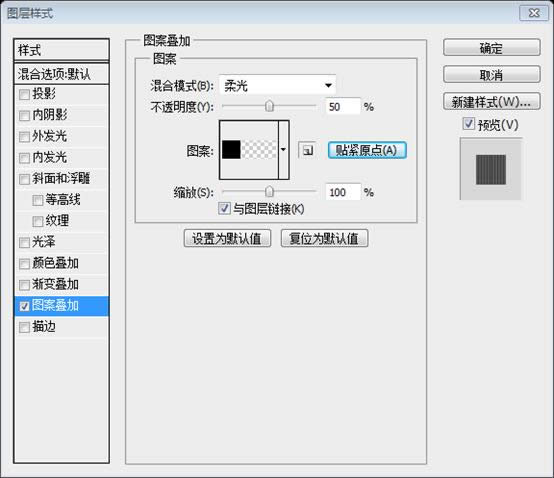The height and width of the screenshot is (478, 554).
Task: Toggle the 与图层链接 link with layer checkbox
Action: pos(224,208)
